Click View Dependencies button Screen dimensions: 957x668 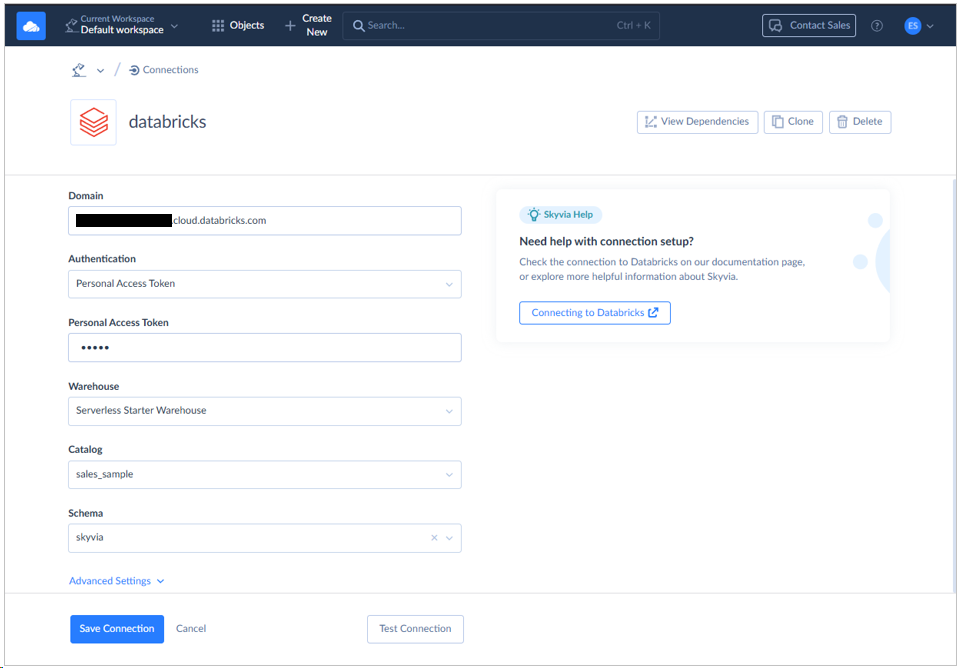(x=698, y=122)
